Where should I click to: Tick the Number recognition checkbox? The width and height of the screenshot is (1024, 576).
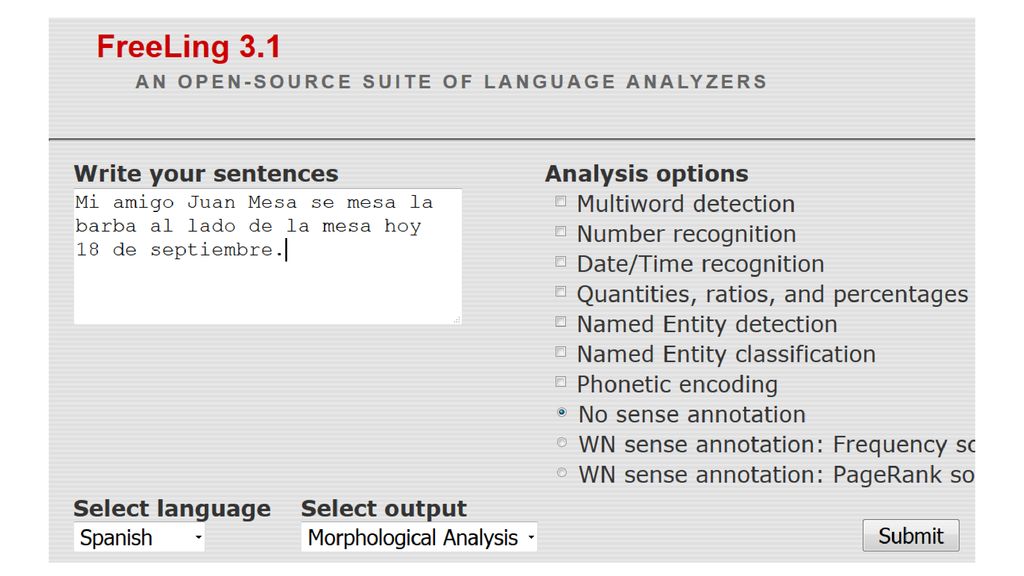[560, 231]
